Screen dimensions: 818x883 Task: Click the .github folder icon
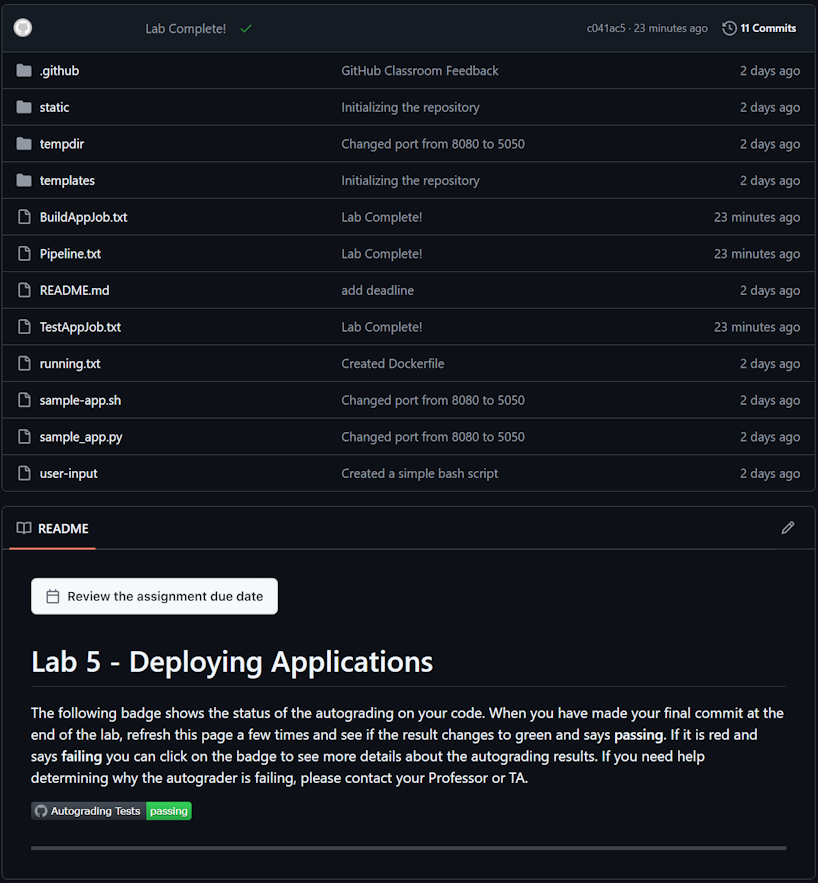[24, 71]
